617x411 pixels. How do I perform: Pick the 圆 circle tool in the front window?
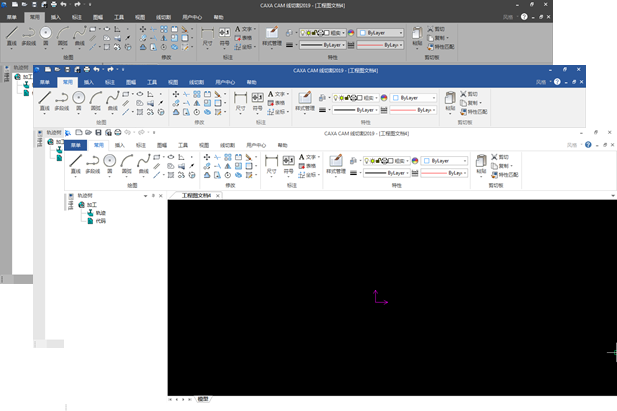coord(110,164)
